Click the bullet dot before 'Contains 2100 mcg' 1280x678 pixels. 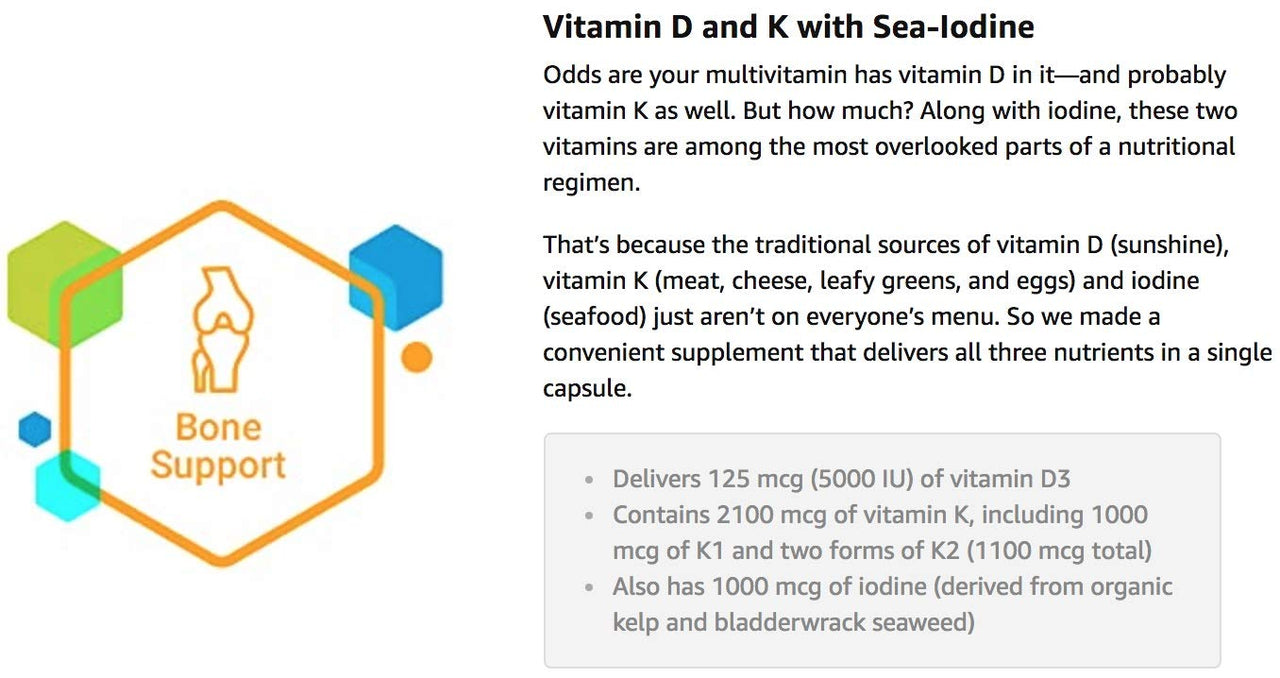[x=590, y=516]
